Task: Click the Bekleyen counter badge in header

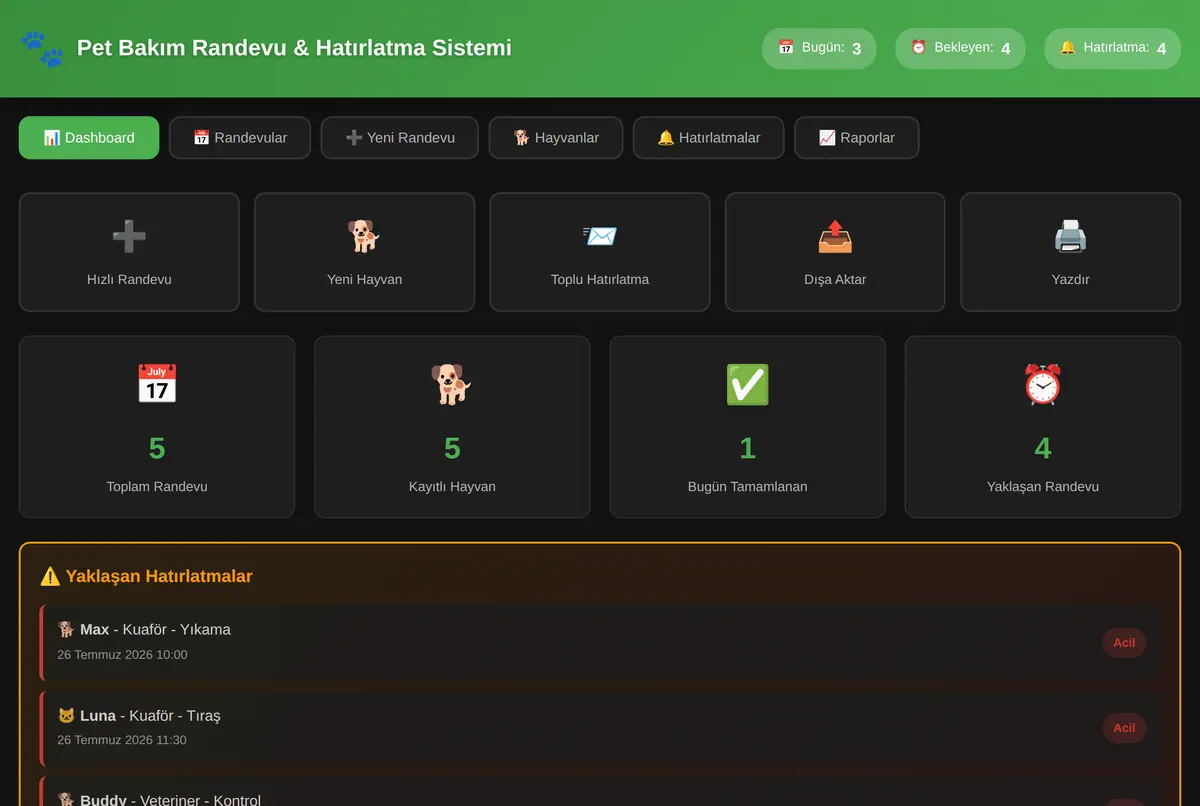Action: point(960,48)
